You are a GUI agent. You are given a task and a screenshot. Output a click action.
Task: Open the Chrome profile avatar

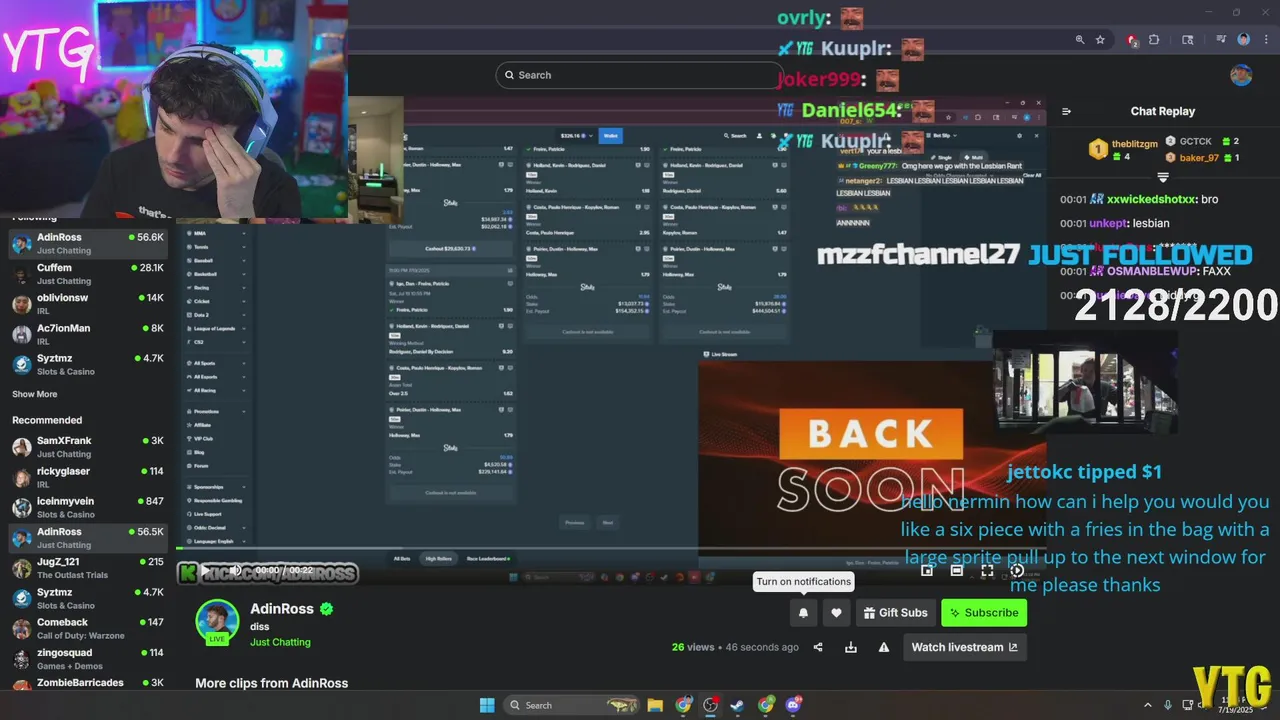pyautogui.click(x=1244, y=40)
